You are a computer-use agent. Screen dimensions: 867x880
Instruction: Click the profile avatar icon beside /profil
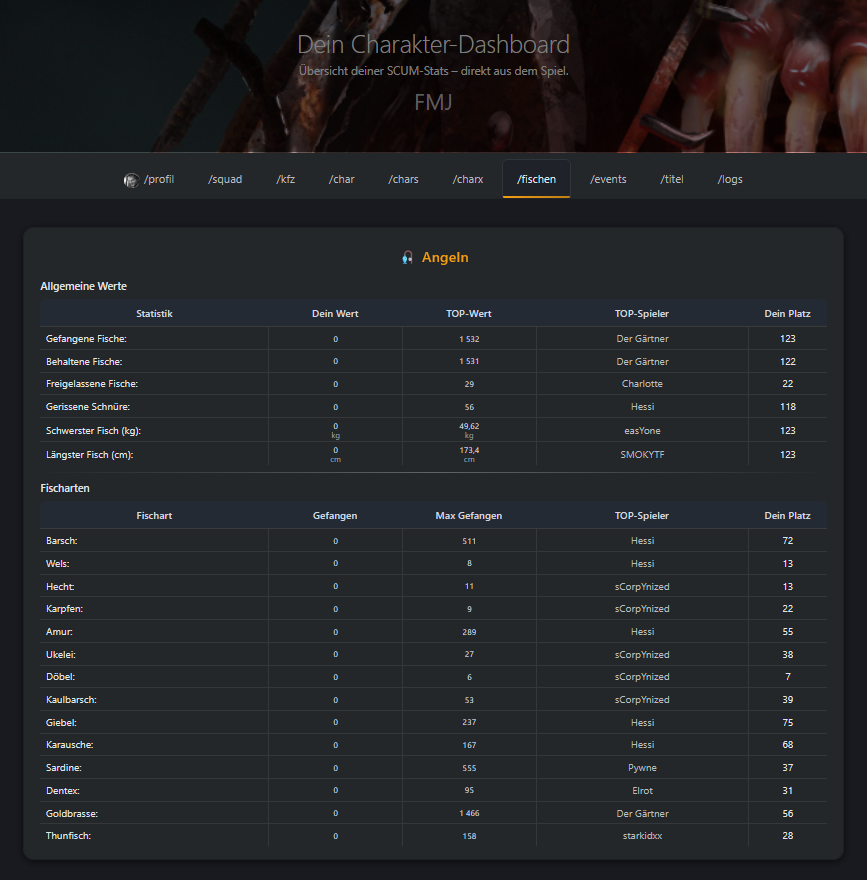(131, 179)
